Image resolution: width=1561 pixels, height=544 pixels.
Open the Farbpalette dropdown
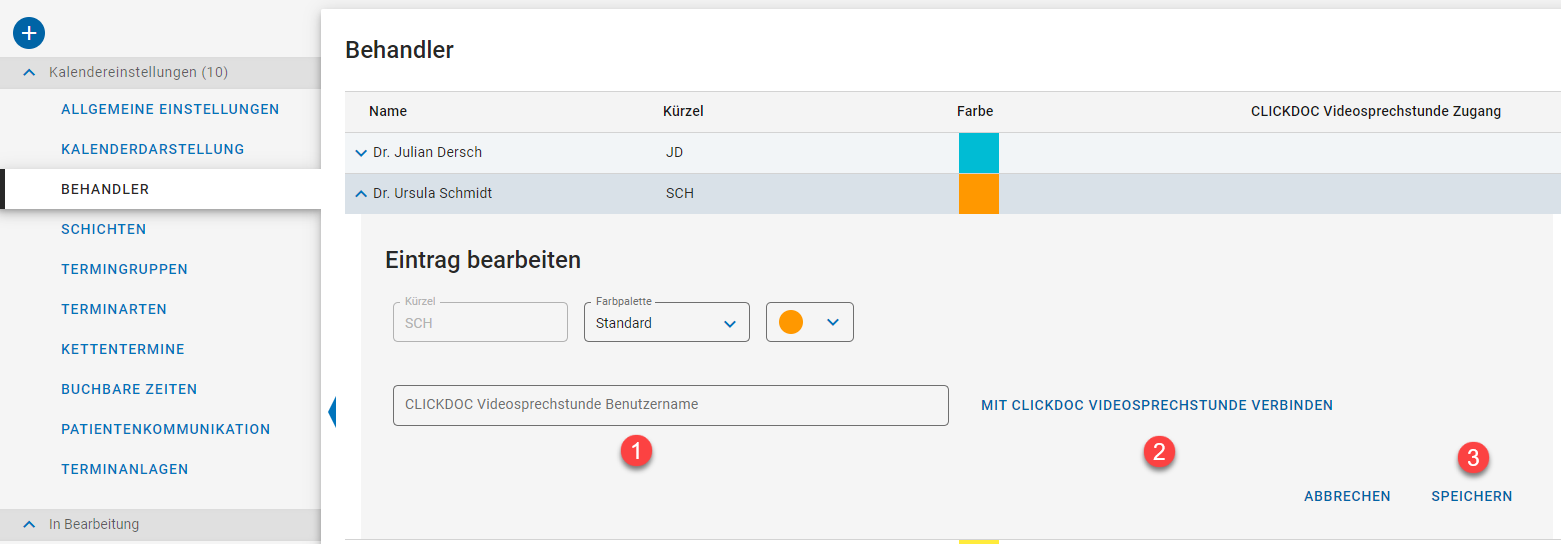[666, 323]
